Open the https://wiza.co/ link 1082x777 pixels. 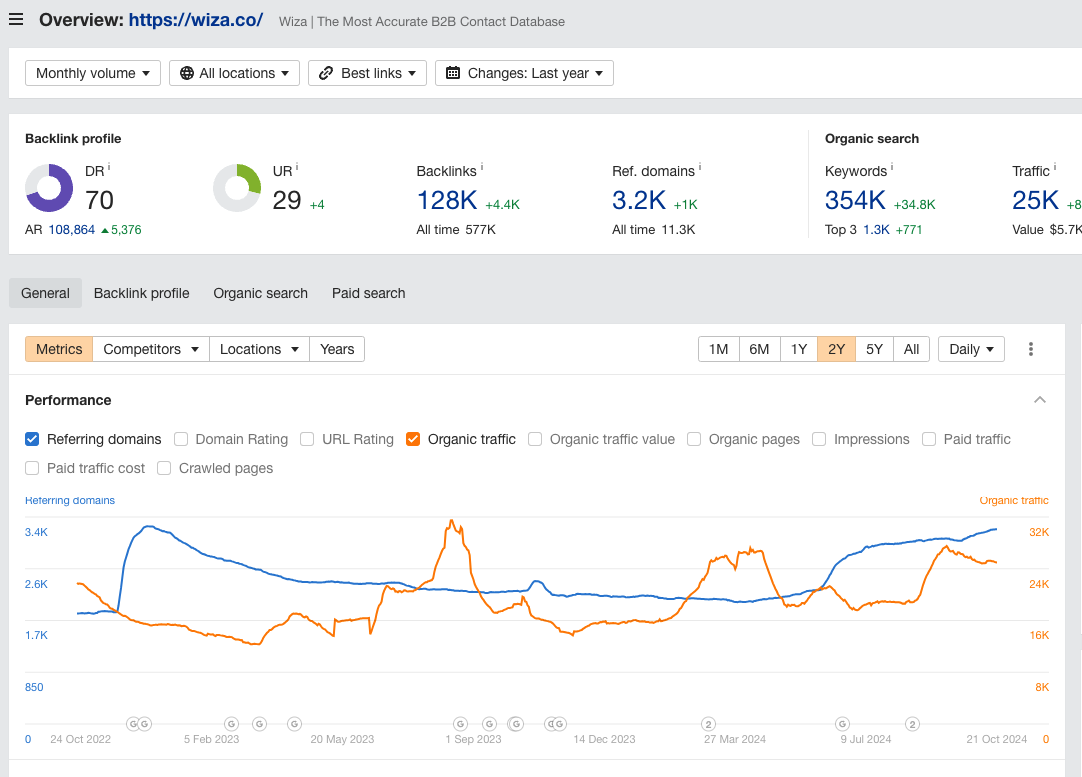click(196, 20)
